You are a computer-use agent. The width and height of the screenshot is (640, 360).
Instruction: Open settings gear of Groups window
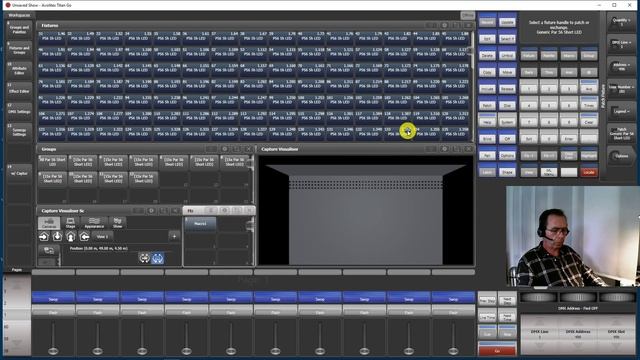coord(224,149)
